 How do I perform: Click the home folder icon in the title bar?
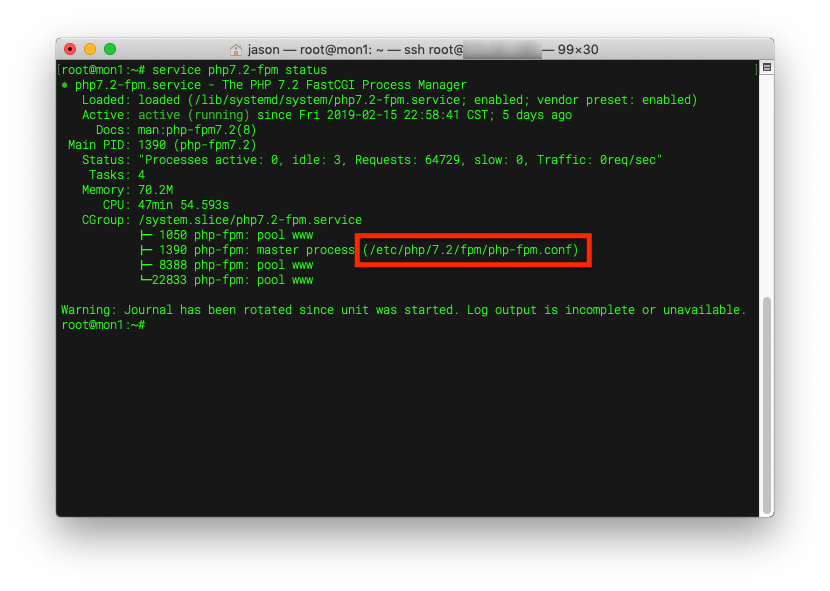236,50
